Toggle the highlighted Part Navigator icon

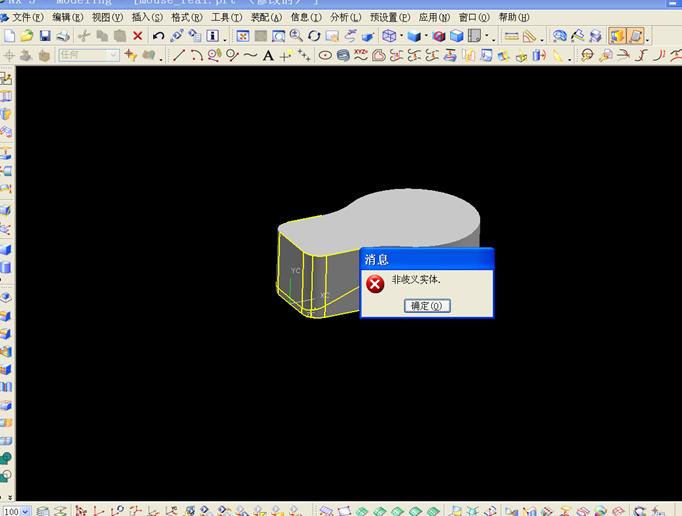(617, 36)
